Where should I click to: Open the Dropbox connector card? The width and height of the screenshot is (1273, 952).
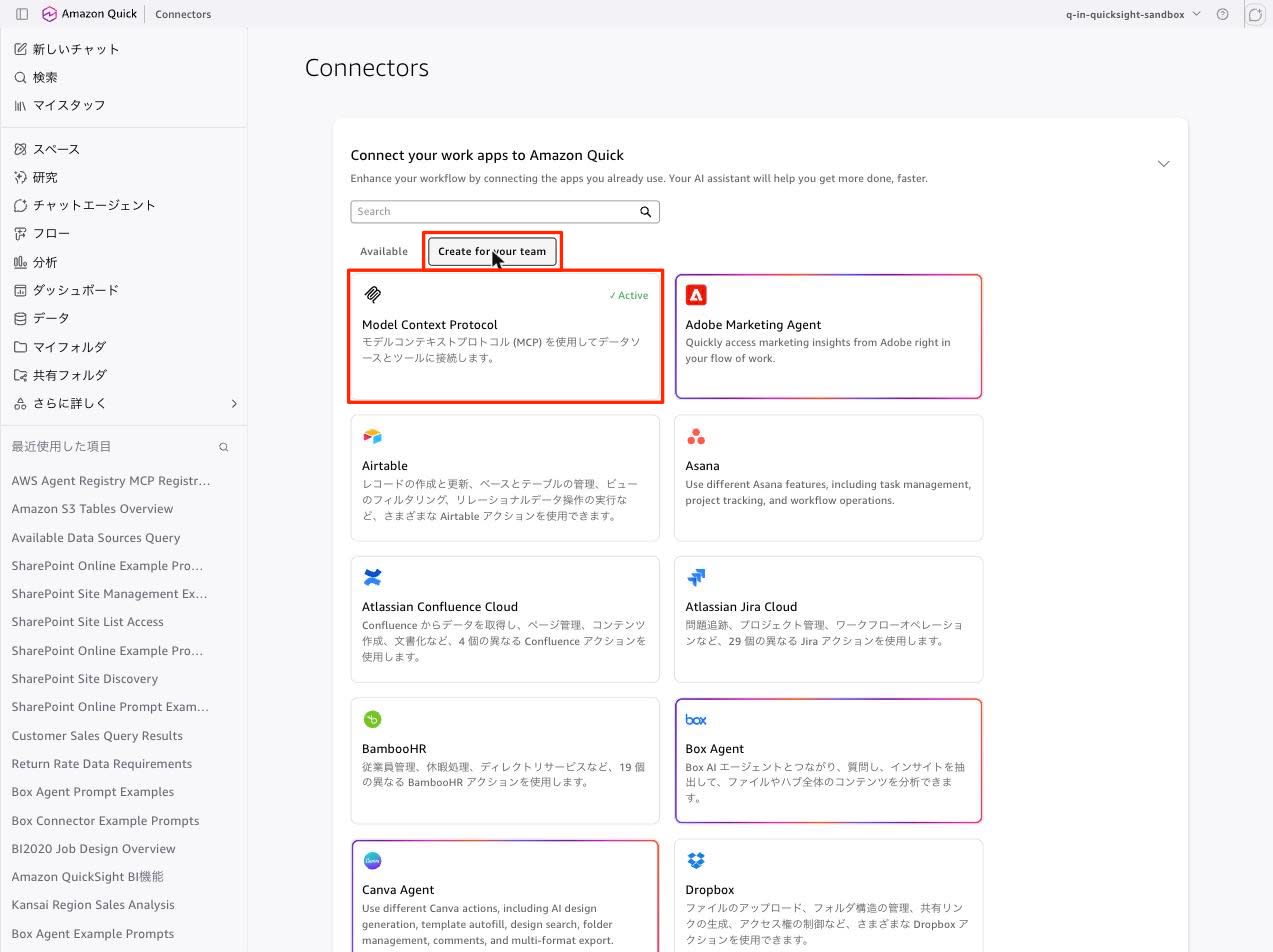click(x=829, y=896)
